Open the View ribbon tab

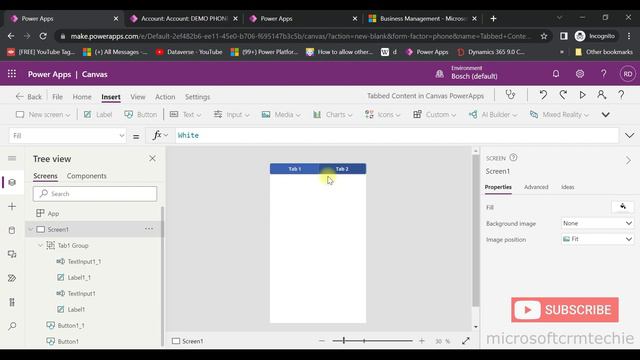coord(138,97)
